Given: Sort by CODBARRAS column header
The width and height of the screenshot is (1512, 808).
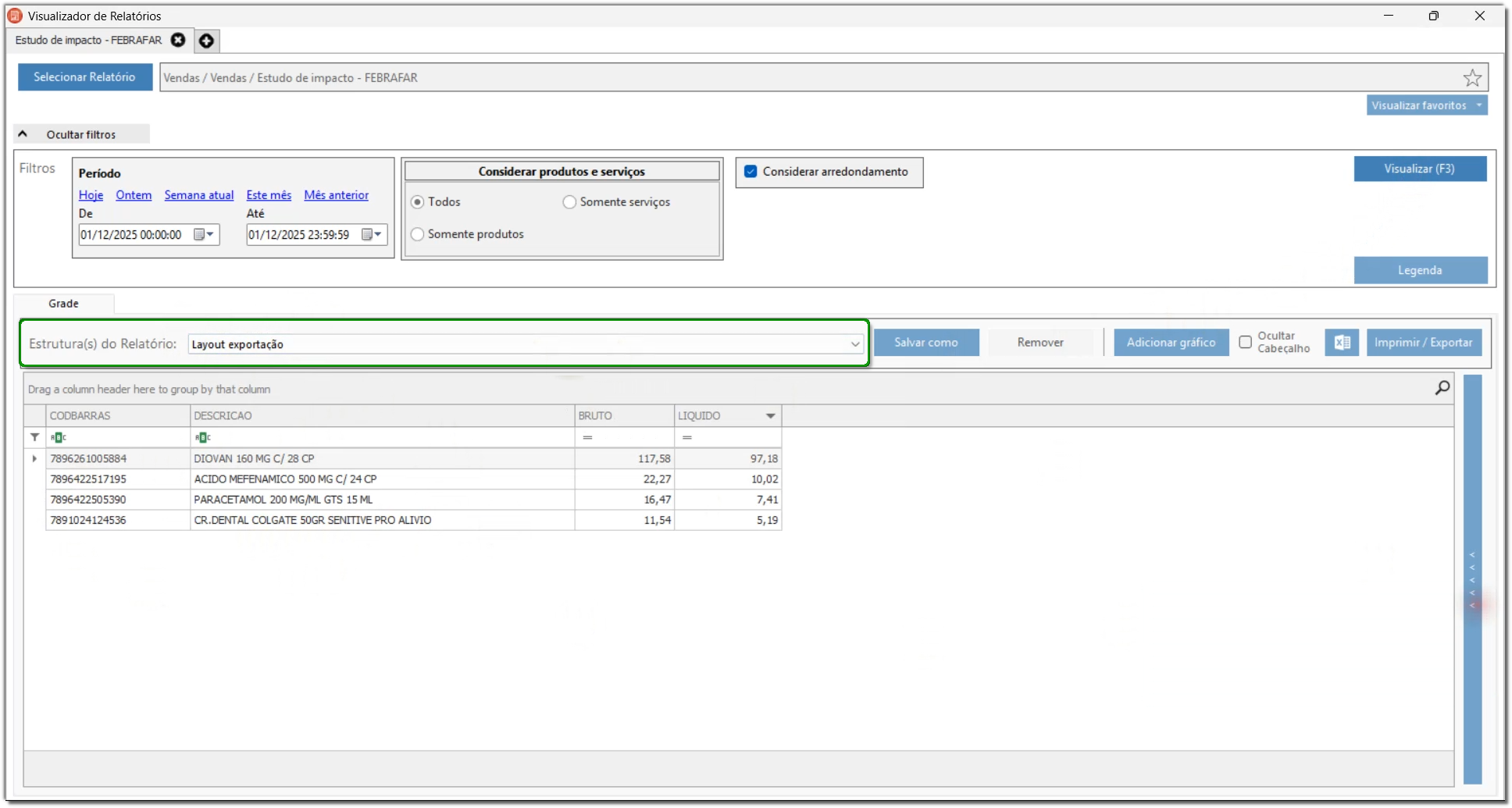Looking at the screenshot, I should tap(117, 416).
